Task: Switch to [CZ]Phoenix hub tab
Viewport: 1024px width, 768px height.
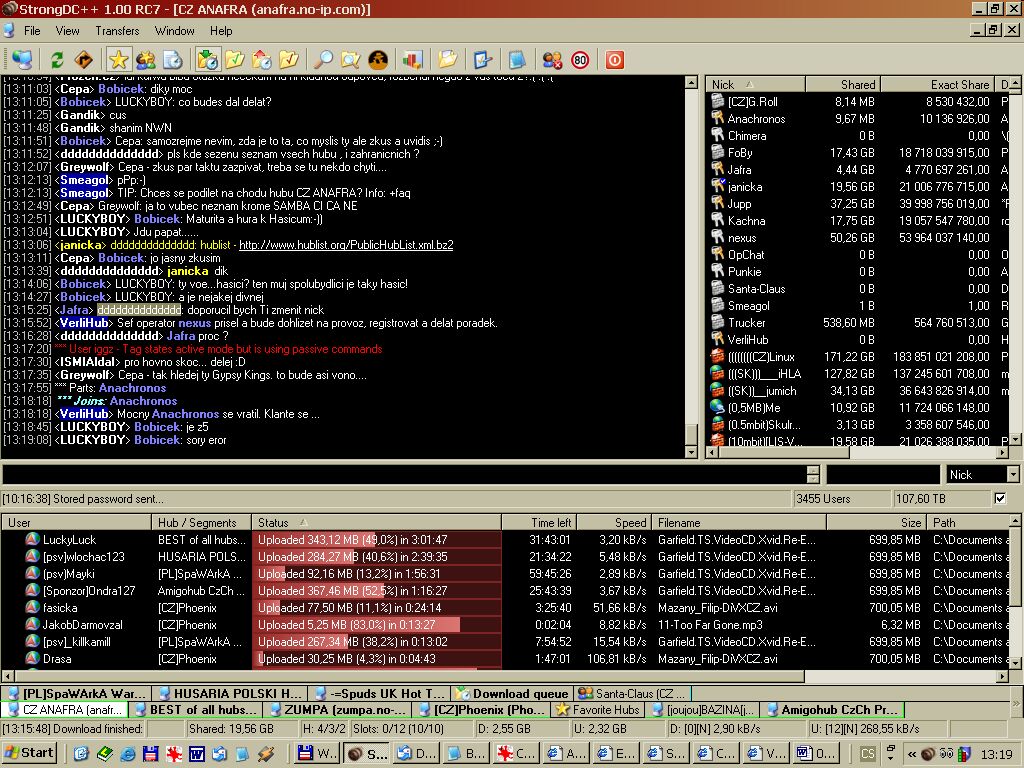Action: (x=482, y=710)
